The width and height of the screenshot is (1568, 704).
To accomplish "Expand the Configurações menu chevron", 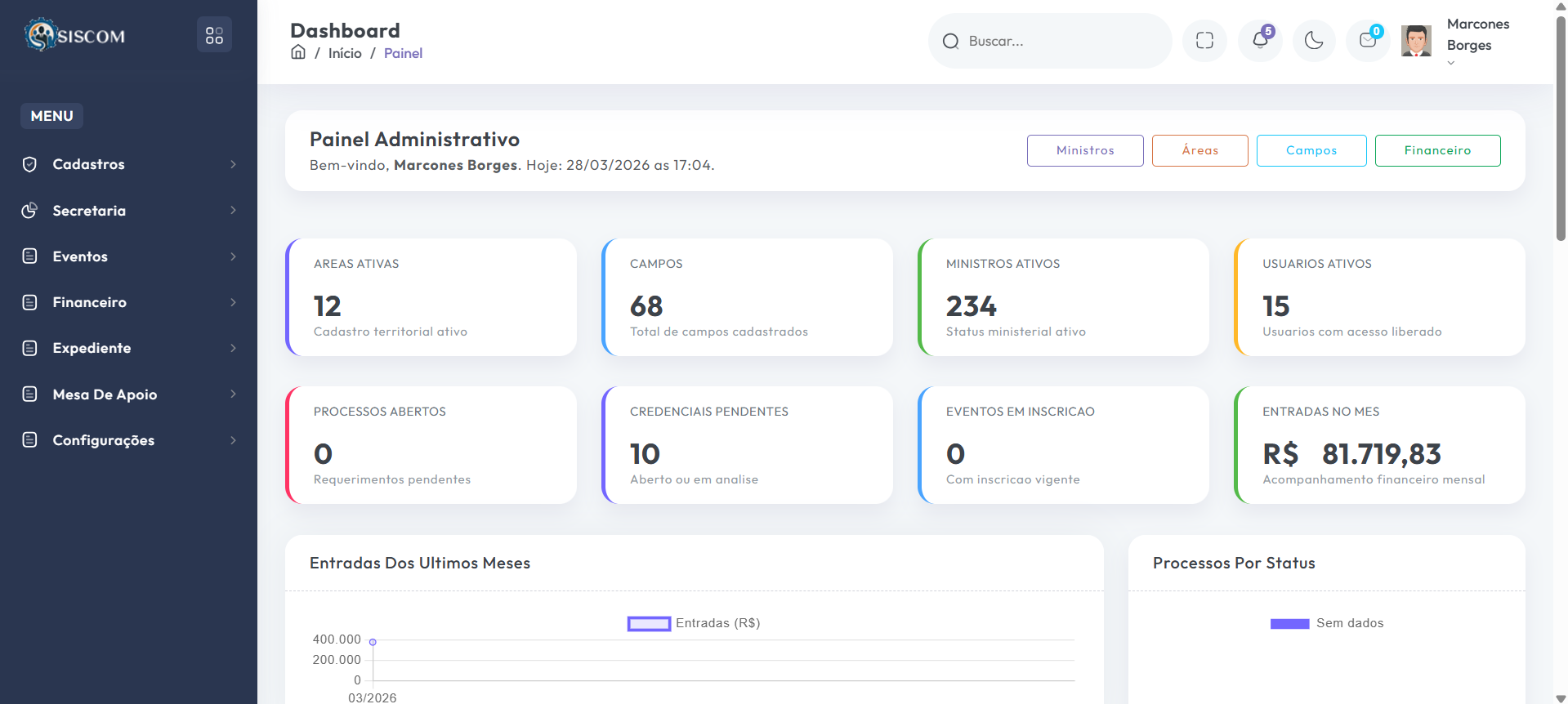I will (234, 440).
